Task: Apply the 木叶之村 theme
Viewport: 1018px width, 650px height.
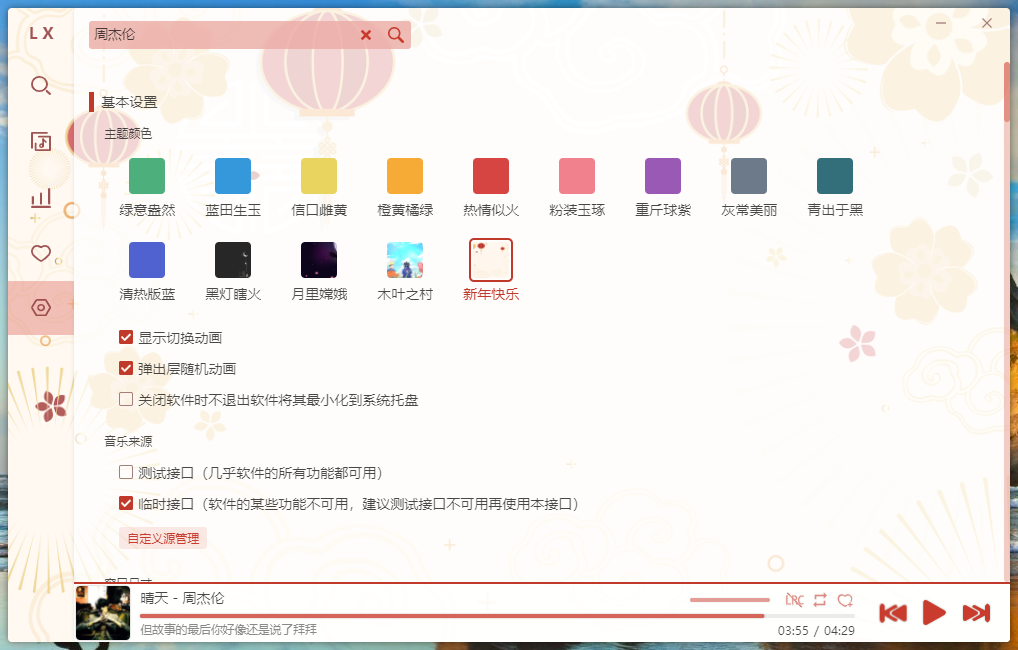Action: [404, 258]
